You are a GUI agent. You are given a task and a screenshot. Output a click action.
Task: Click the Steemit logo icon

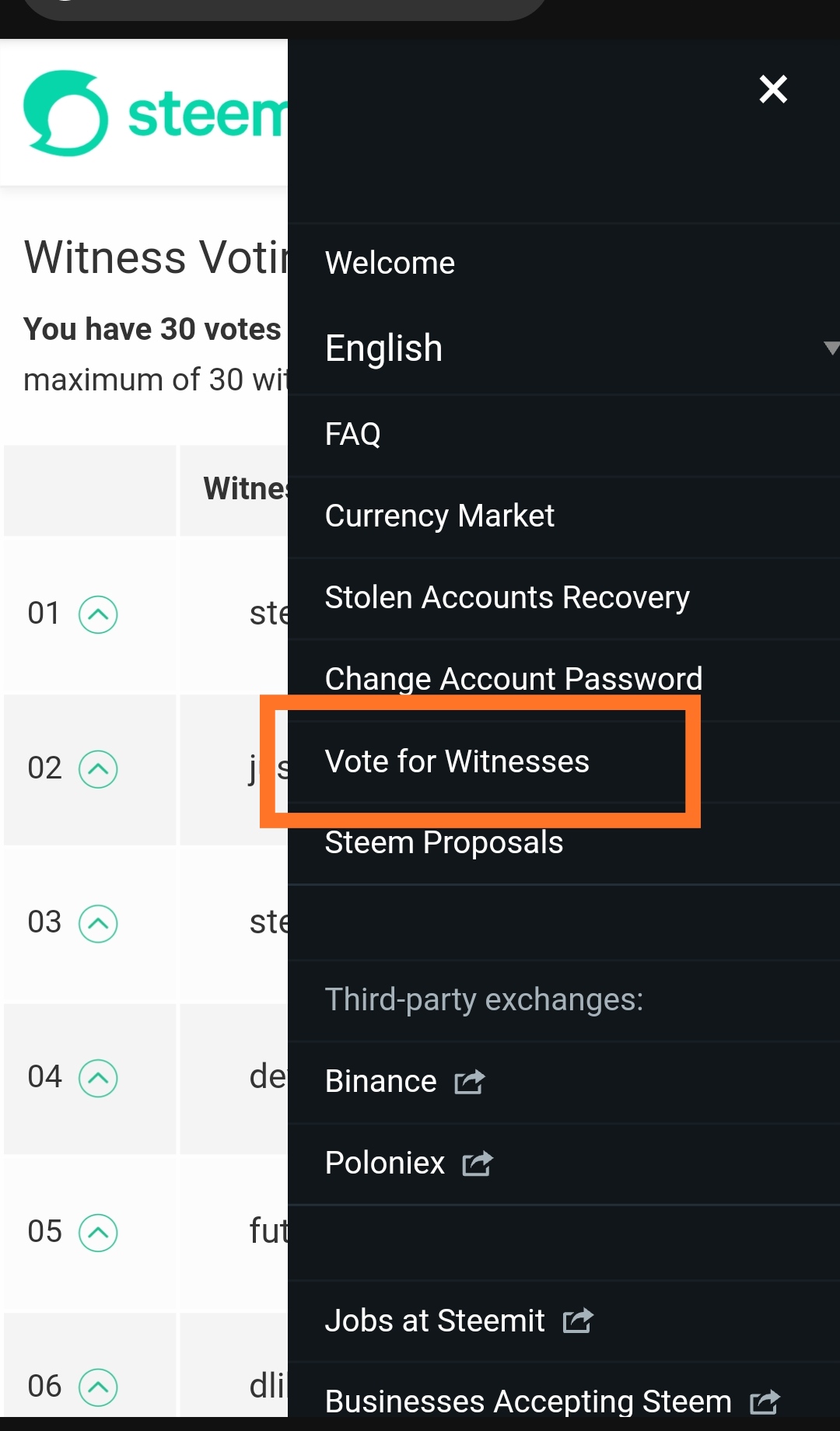(x=65, y=114)
